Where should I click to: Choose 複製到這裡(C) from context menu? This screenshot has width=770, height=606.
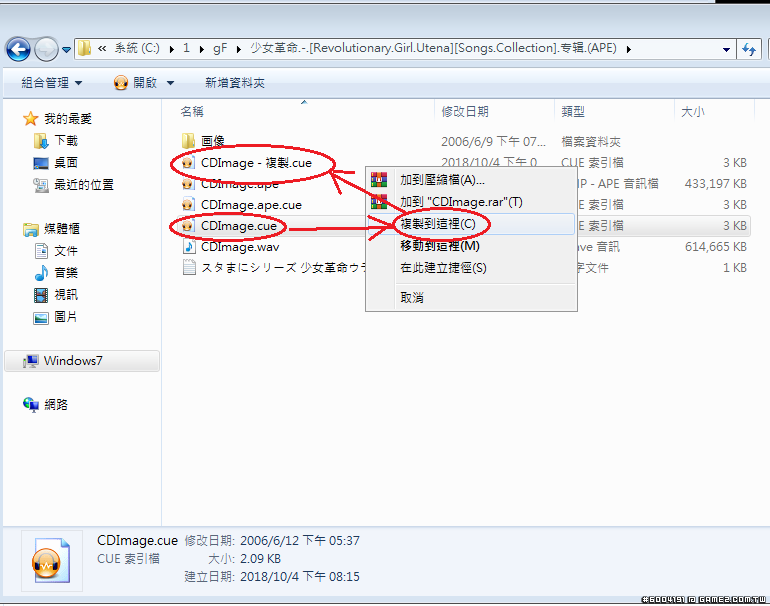(x=437, y=224)
